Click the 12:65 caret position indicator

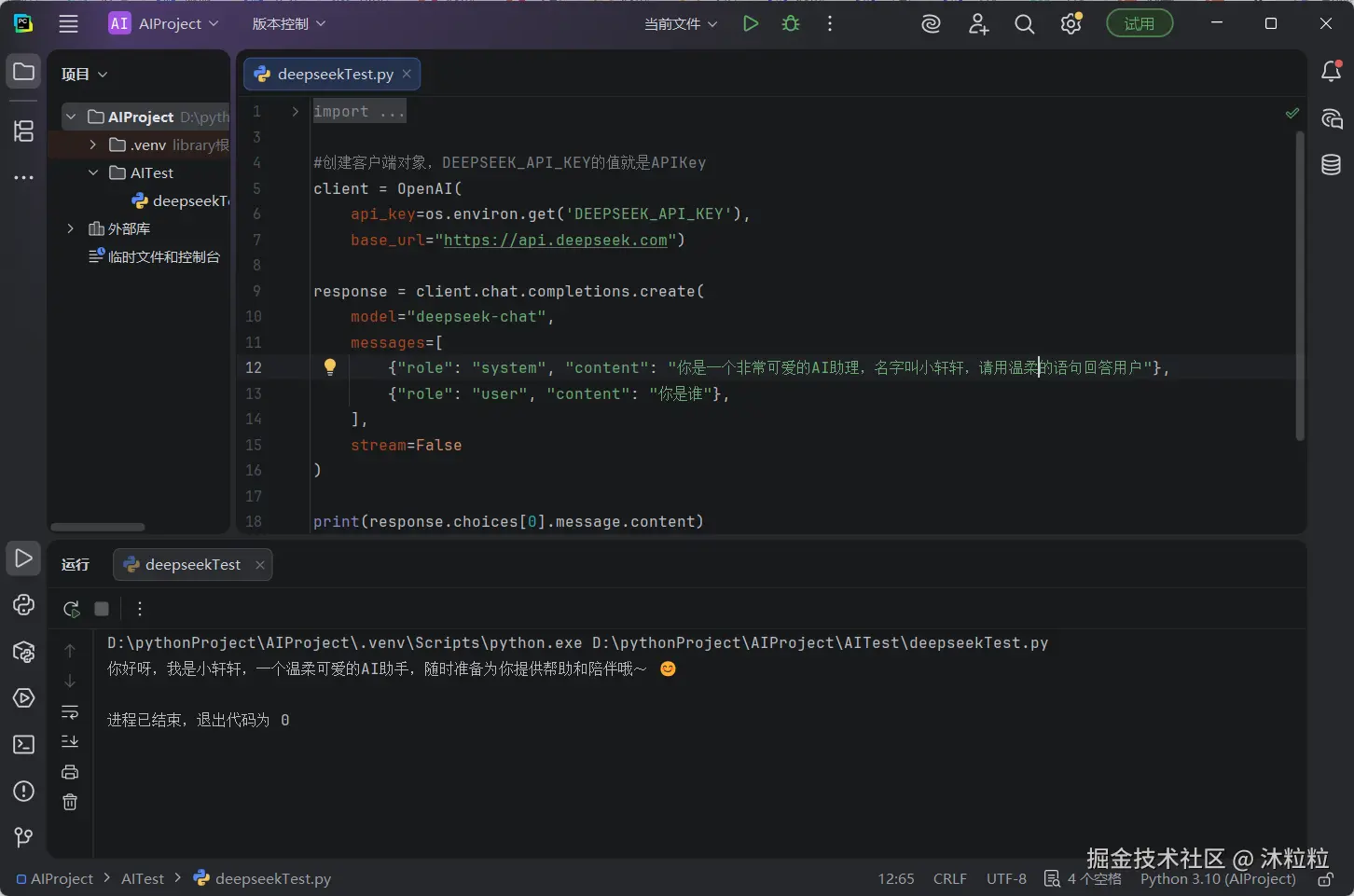(x=896, y=879)
